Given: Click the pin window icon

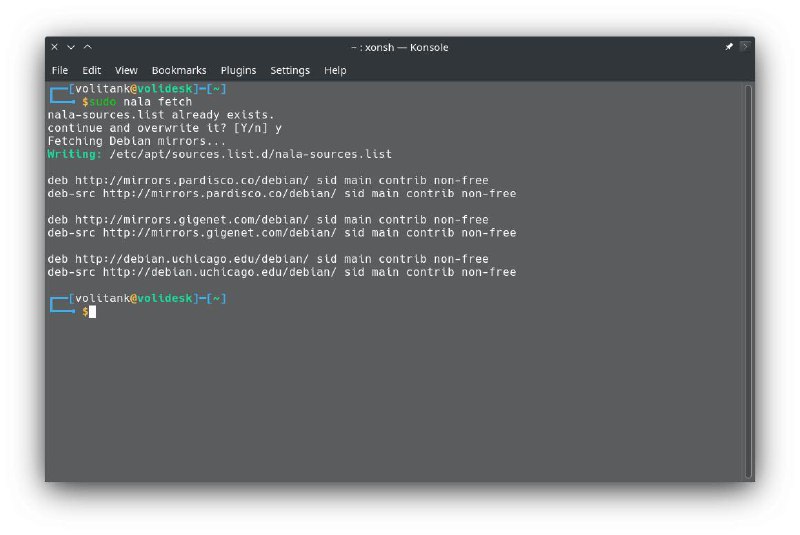Looking at the screenshot, I should [x=729, y=47].
